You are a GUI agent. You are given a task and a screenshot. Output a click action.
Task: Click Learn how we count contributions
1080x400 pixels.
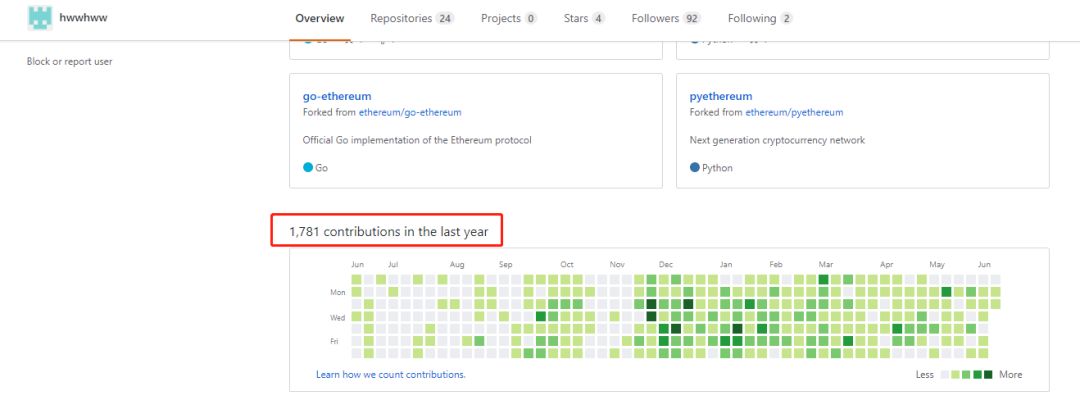(x=390, y=375)
